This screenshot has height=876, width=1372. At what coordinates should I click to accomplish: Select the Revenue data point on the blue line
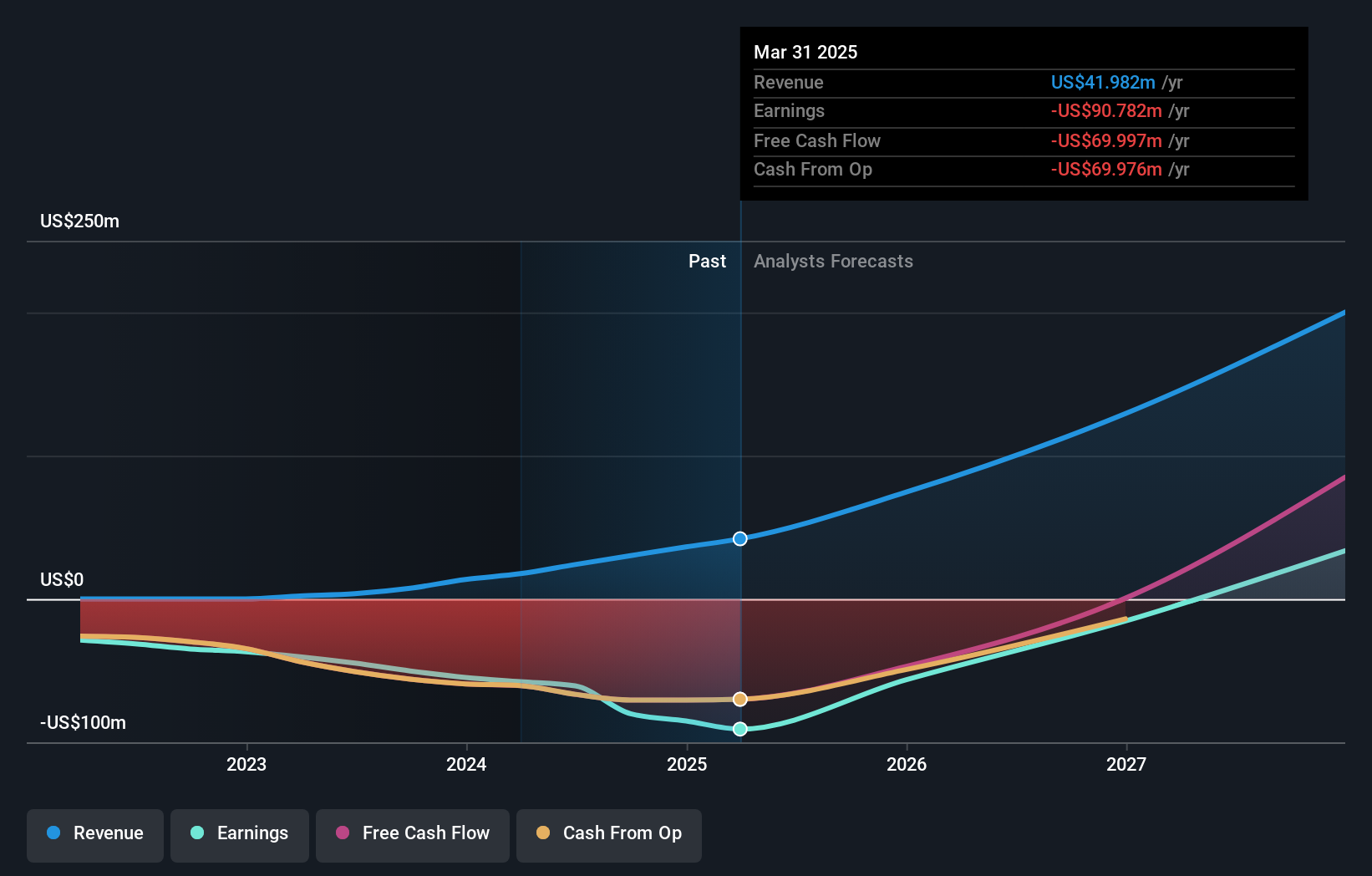tap(740, 539)
